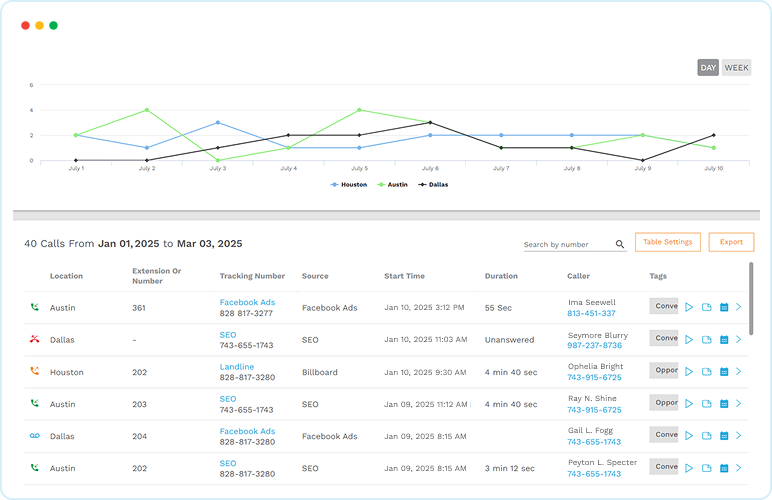Viewport: 772px width, 500px height.
Task: Open notes icon in Gail L. Fogg row
Action: (707, 436)
